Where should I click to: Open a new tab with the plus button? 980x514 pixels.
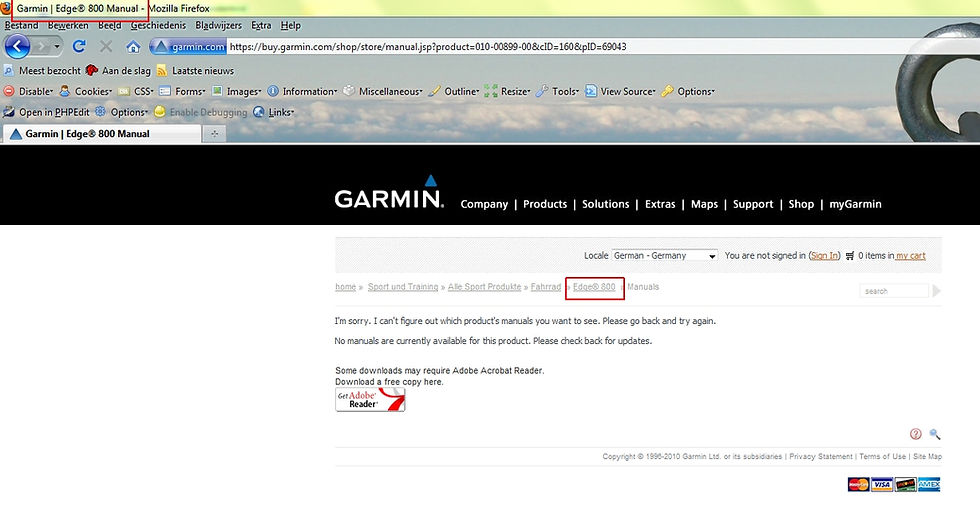(214, 134)
